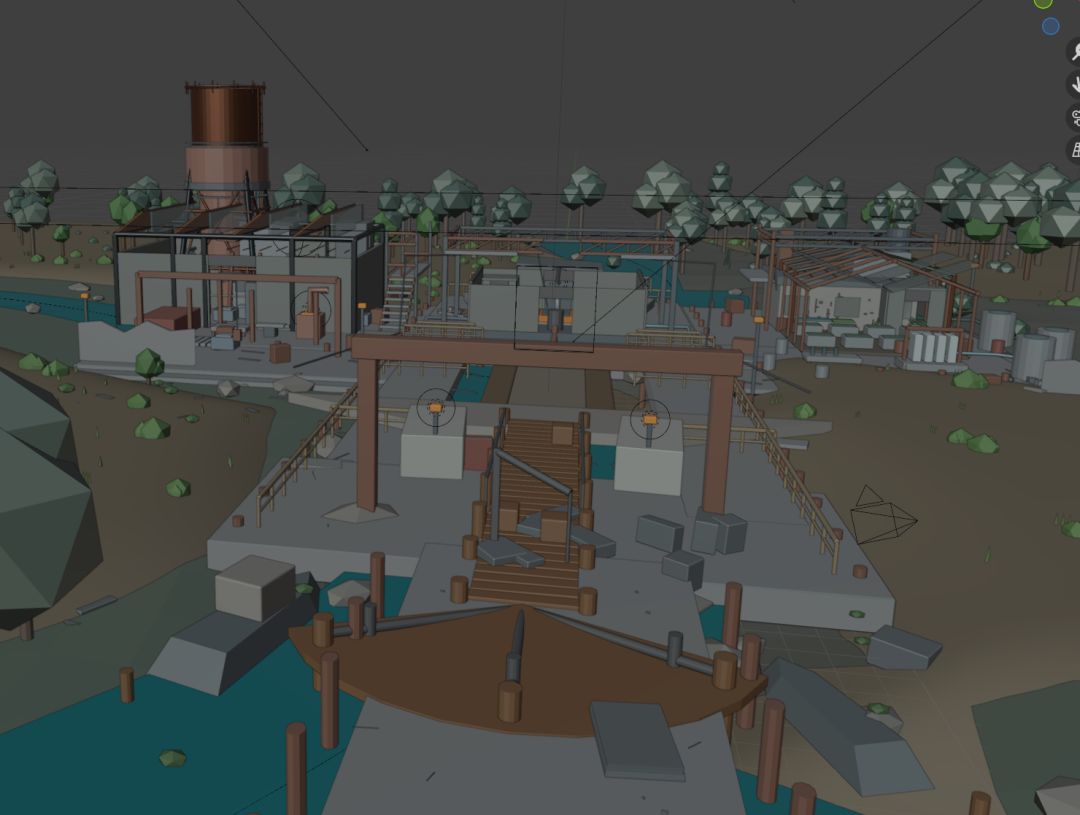Screen dimensions: 1080x815
Task: Select the orange light on left white block
Action: pos(435,409)
